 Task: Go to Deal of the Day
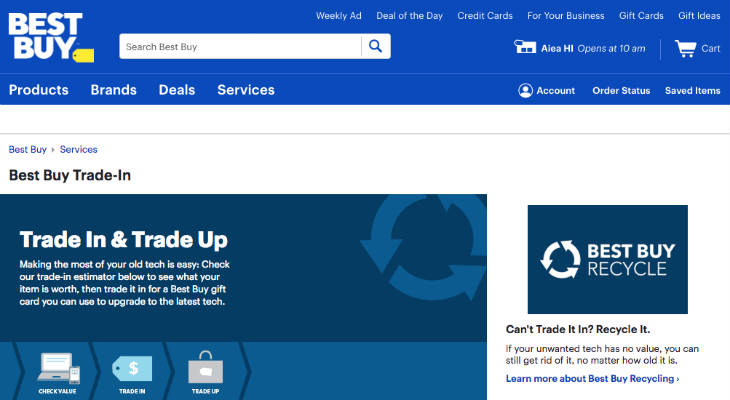tap(410, 15)
